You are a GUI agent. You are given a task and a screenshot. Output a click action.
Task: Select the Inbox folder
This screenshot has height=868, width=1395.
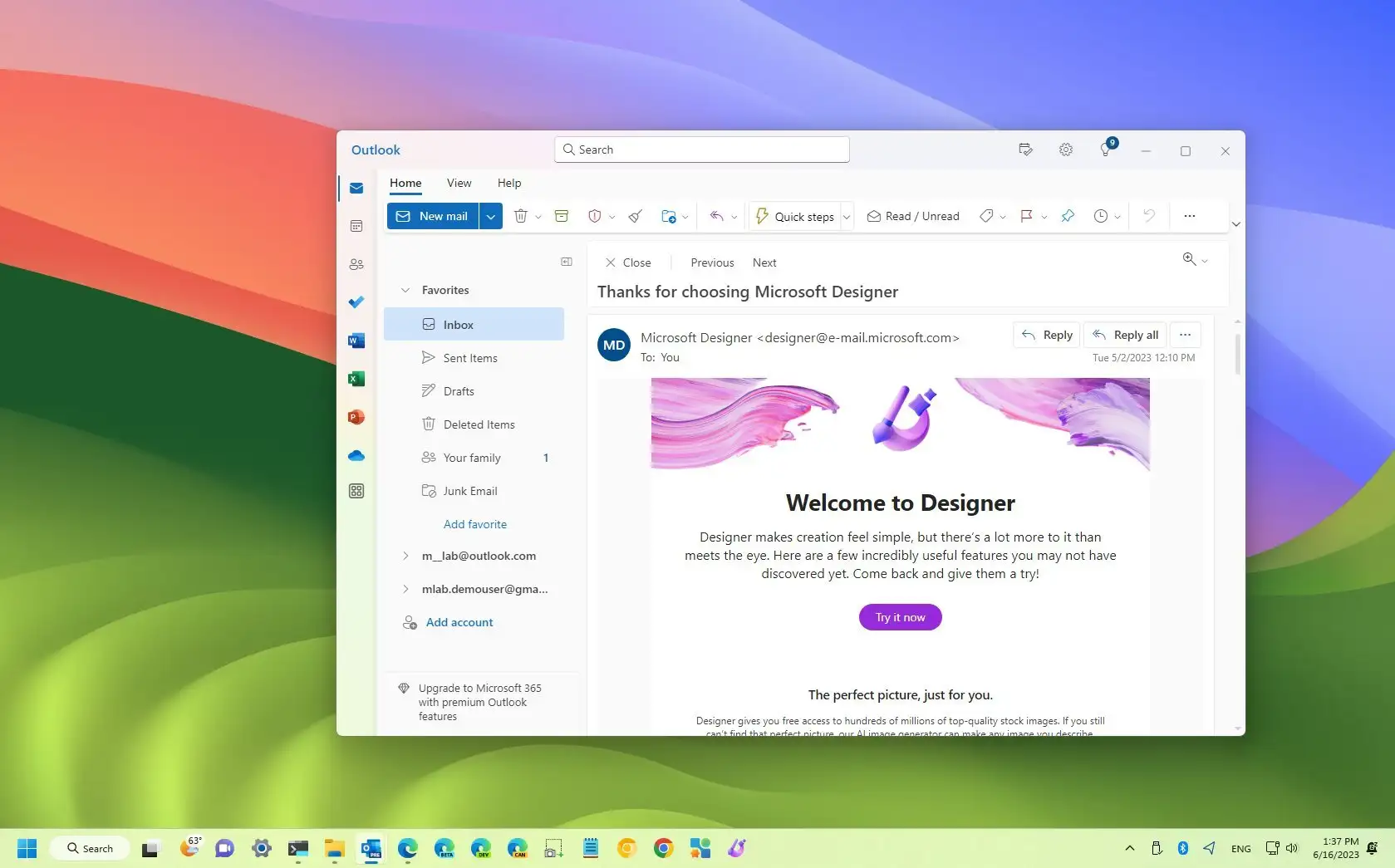pyautogui.click(x=474, y=324)
